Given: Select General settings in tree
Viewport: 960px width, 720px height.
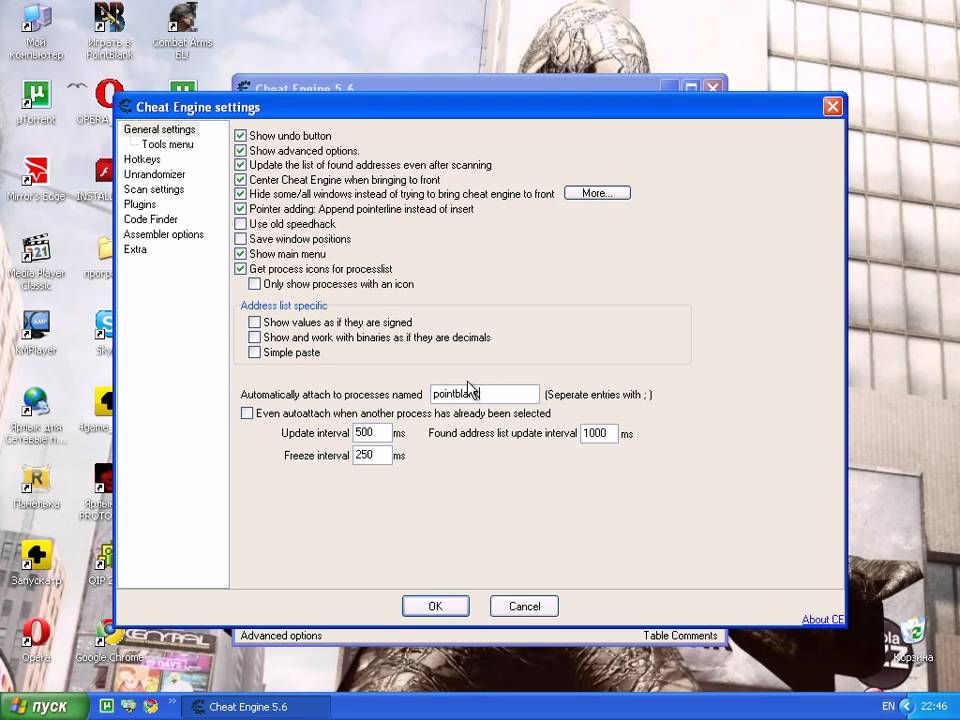Looking at the screenshot, I should [x=159, y=129].
